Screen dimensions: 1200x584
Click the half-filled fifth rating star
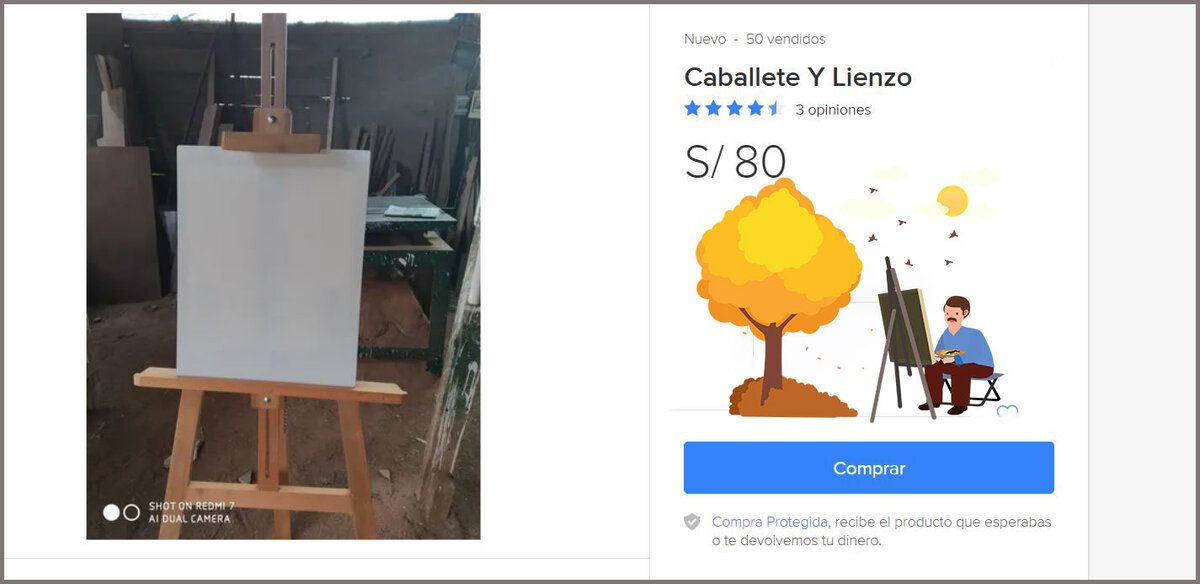pyautogui.click(x=776, y=108)
